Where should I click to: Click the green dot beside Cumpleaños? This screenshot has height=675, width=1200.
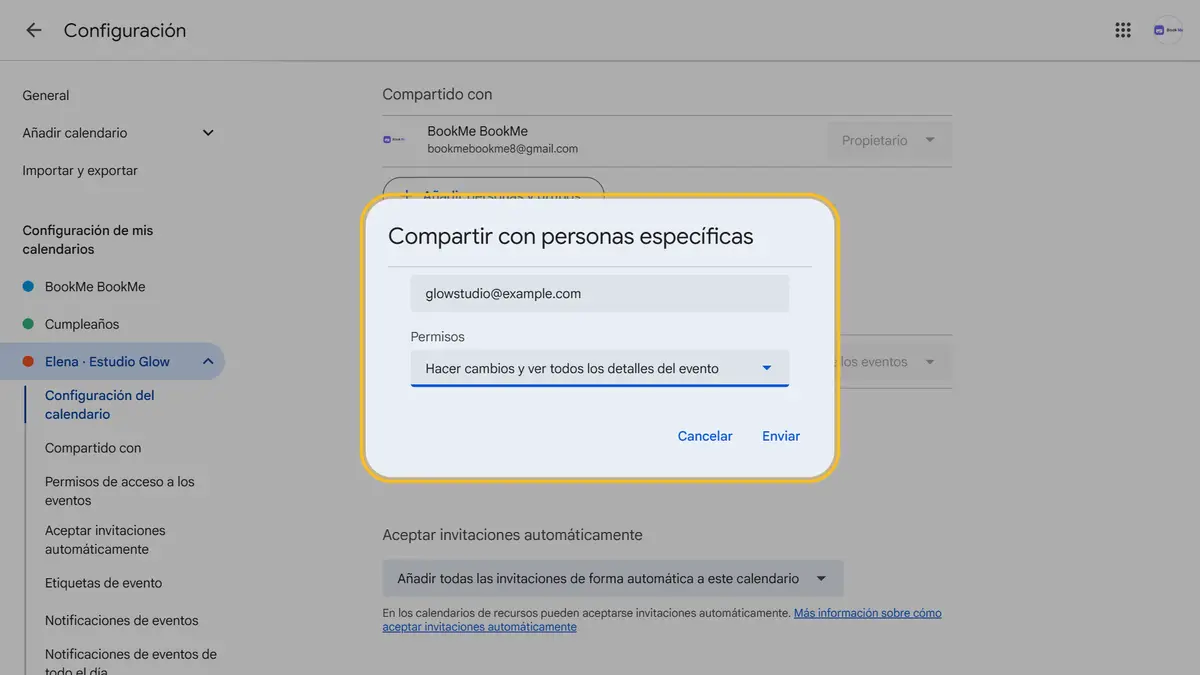[29, 324]
